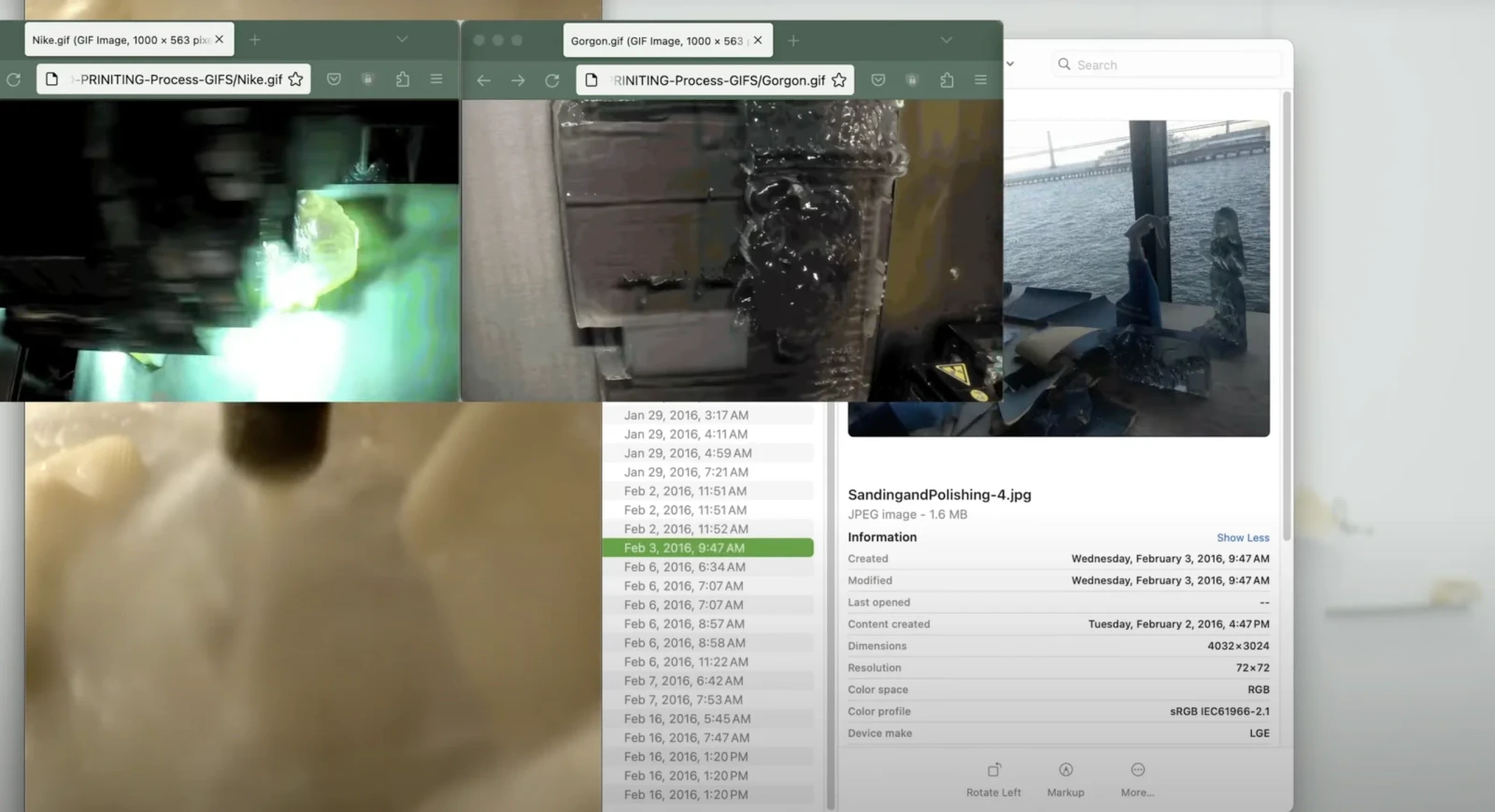Image resolution: width=1495 pixels, height=812 pixels.
Task: Open Extensions in the Nike.gif window
Action: pos(403,79)
